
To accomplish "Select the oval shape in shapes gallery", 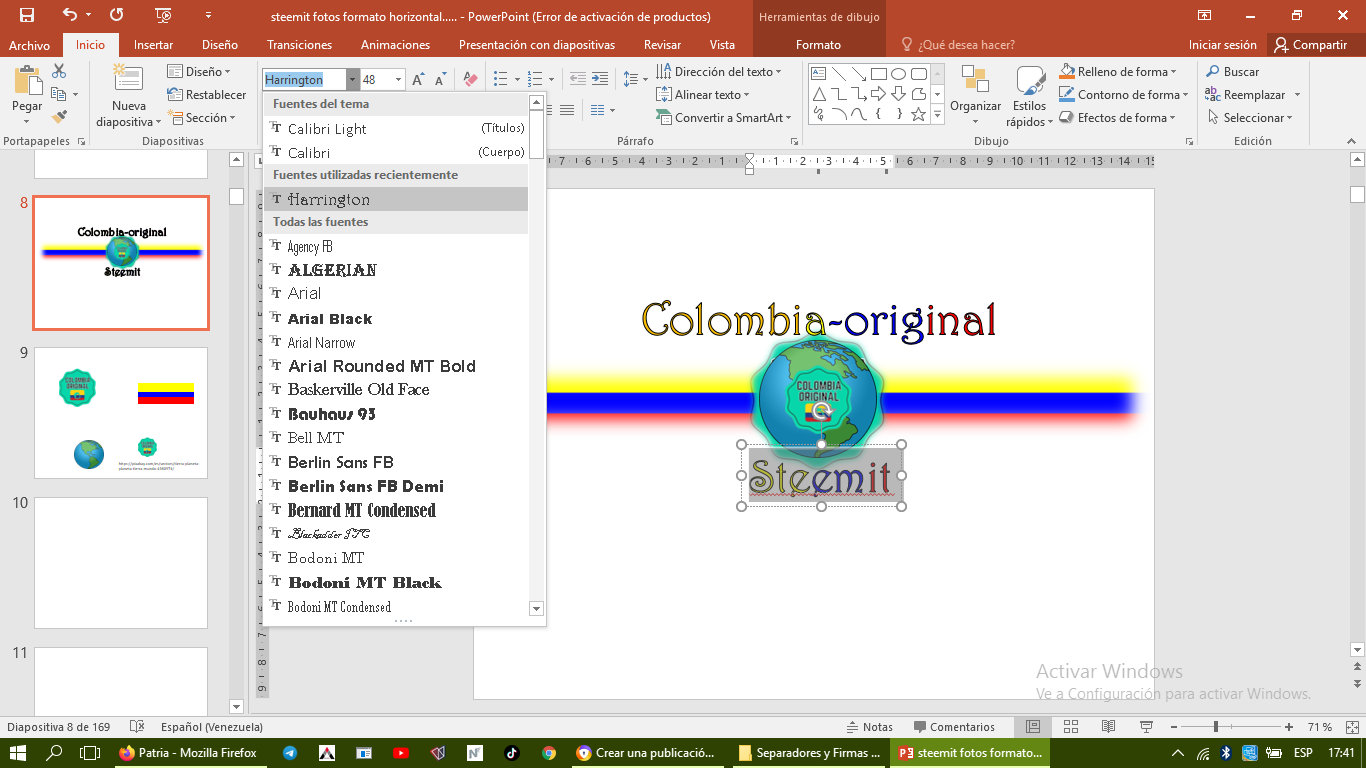I will point(898,74).
